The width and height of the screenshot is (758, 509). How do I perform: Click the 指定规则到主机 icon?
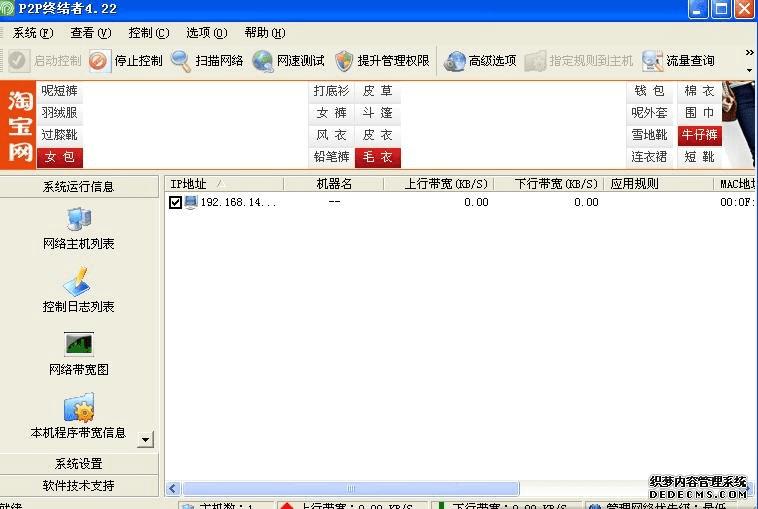click(535, 61)
